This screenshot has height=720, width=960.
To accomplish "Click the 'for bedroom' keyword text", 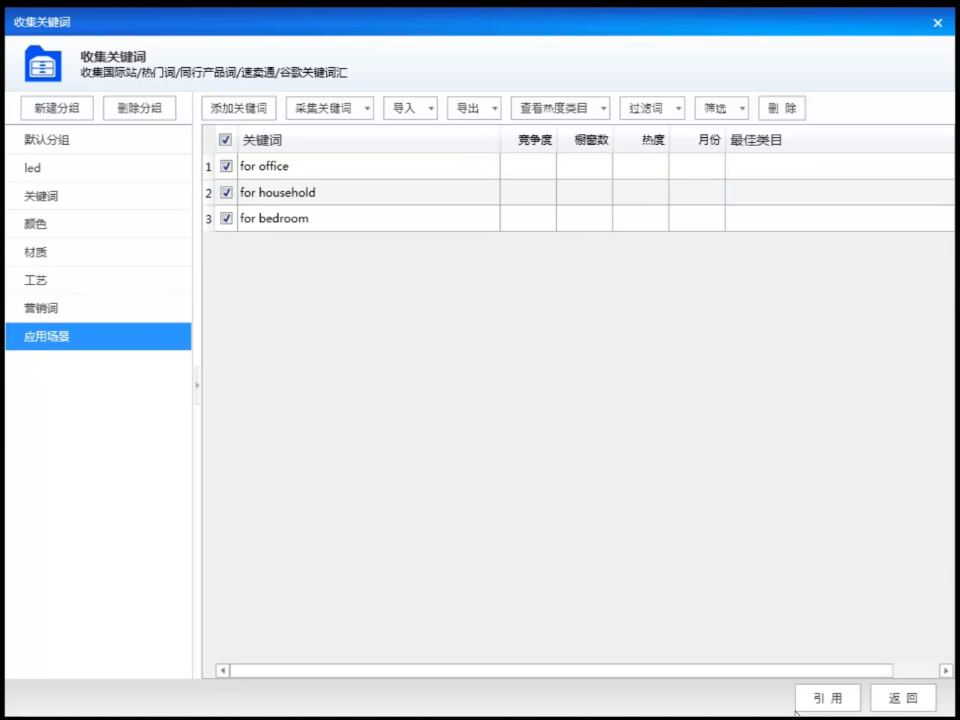I will [x=274, y=219].
